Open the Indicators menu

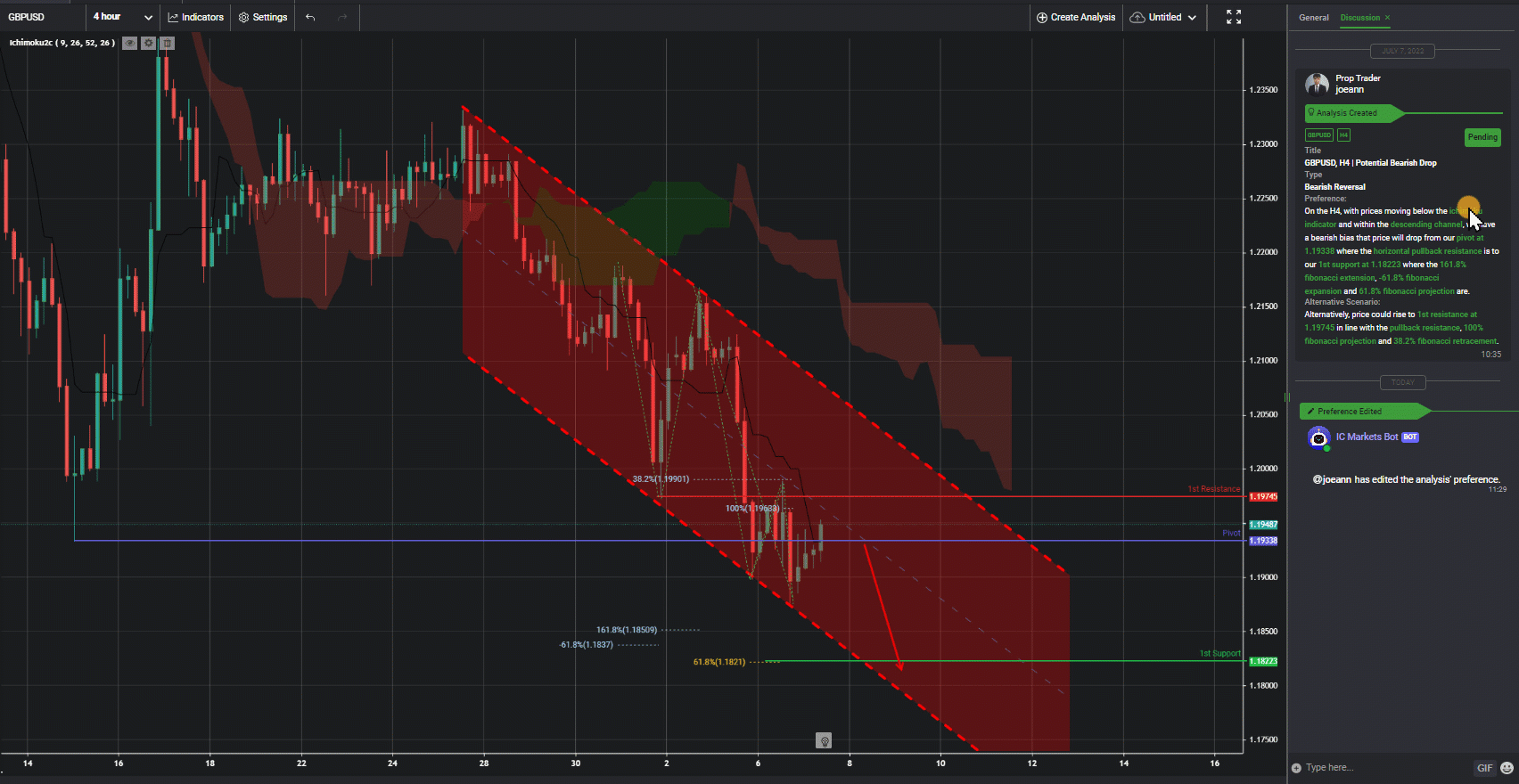(196, 17)
